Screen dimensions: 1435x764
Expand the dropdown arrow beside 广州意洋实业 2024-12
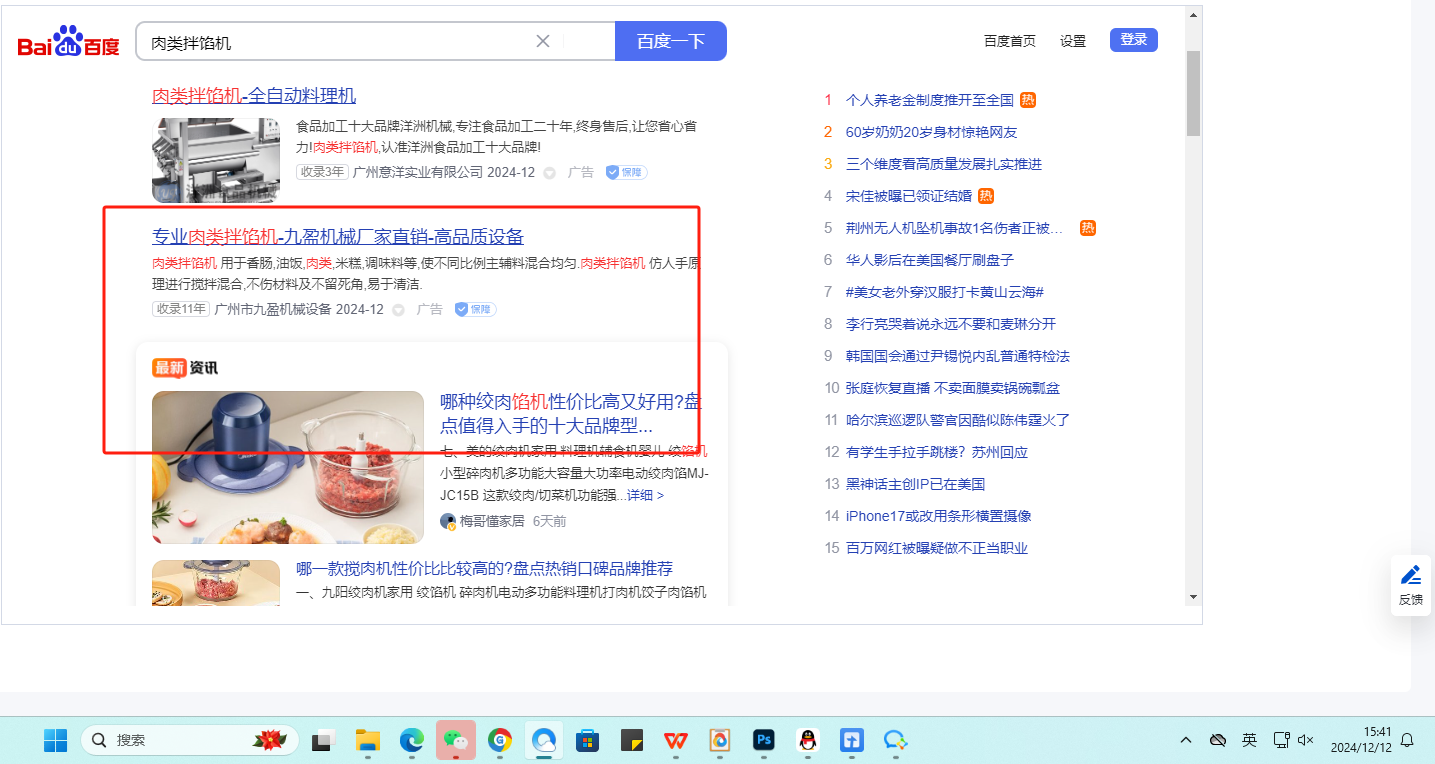[549, 173]
